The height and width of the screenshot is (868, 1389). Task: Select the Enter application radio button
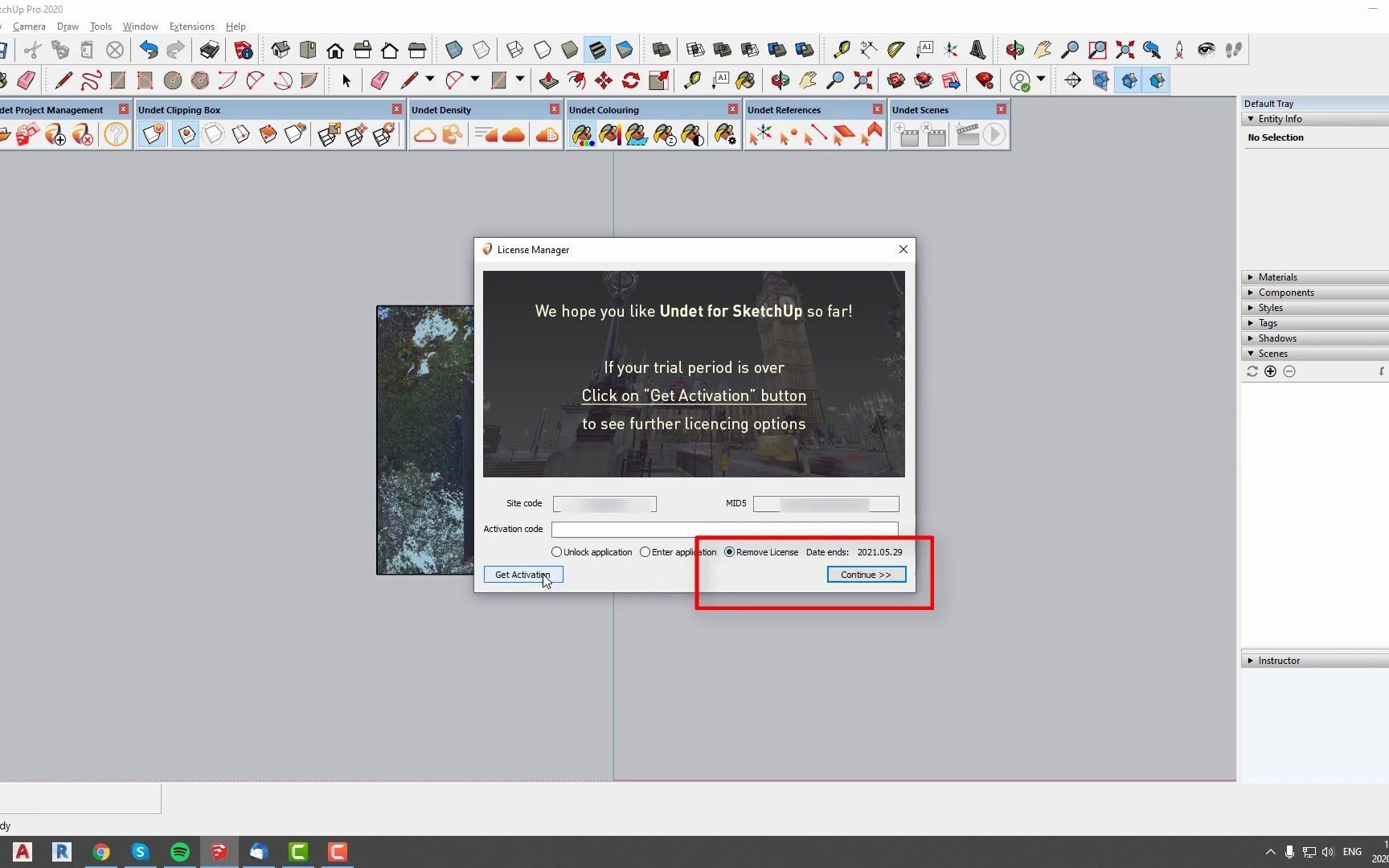645,552
